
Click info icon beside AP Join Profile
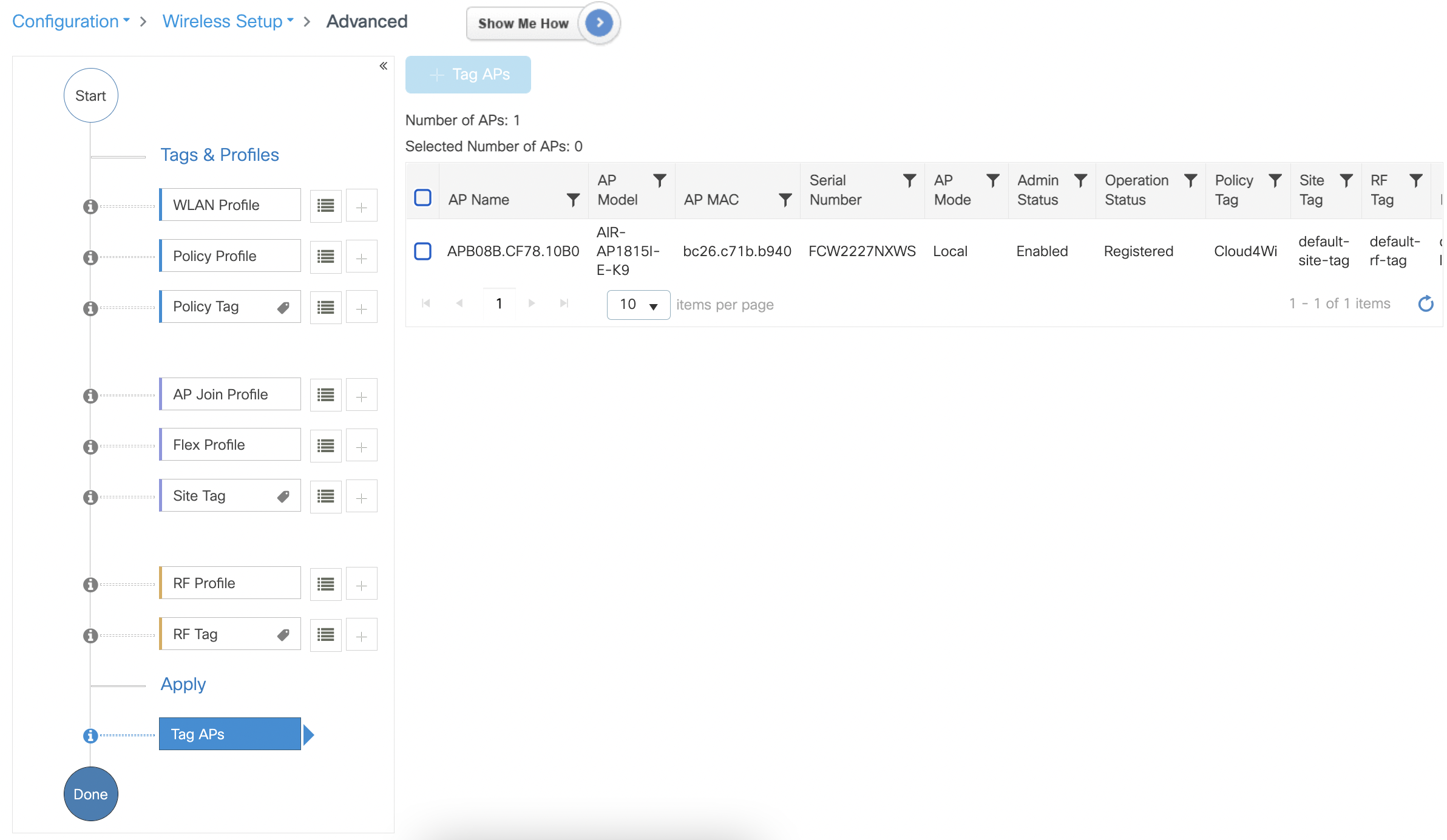(90, 396)
